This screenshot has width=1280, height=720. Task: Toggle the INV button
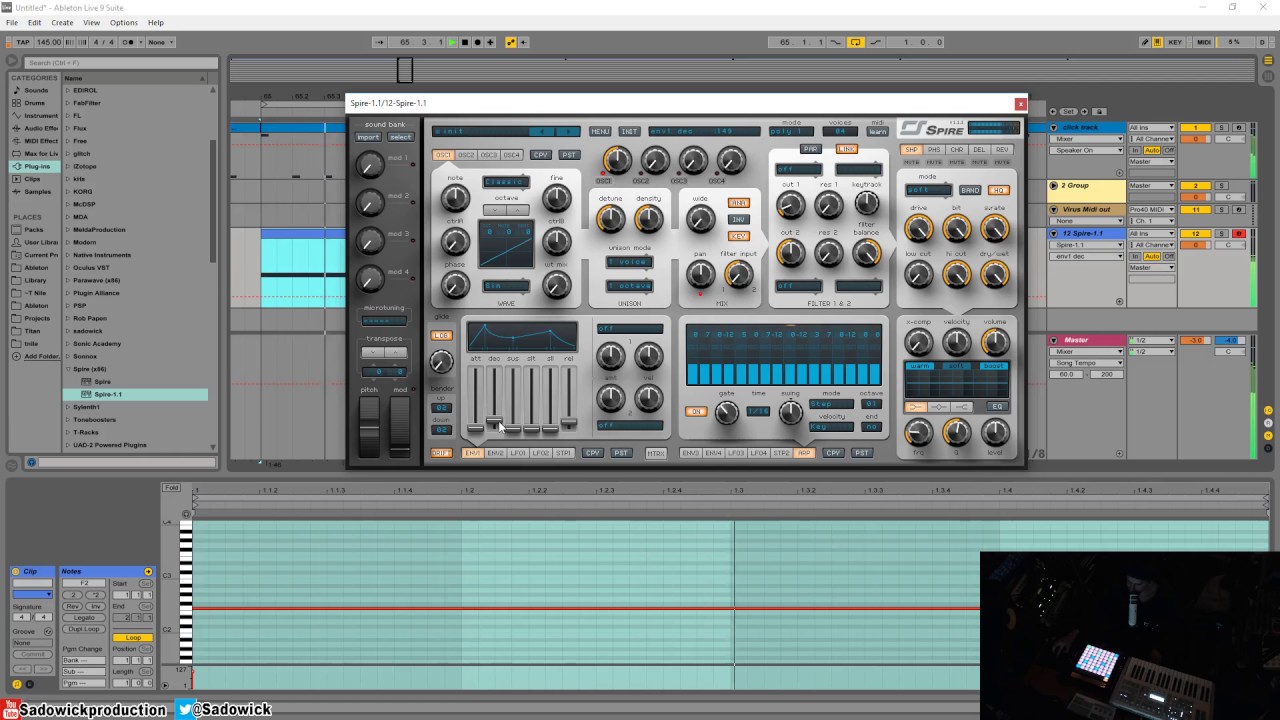point(738,219)
